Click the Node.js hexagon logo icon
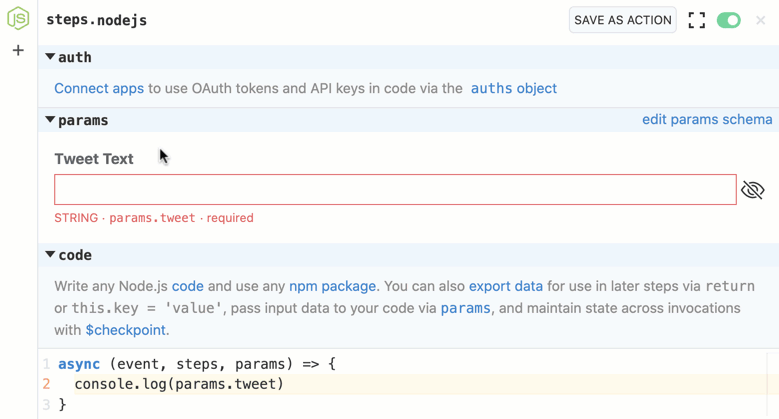The width and height of the screenshot is (779, 419). [x=18, y=19]
